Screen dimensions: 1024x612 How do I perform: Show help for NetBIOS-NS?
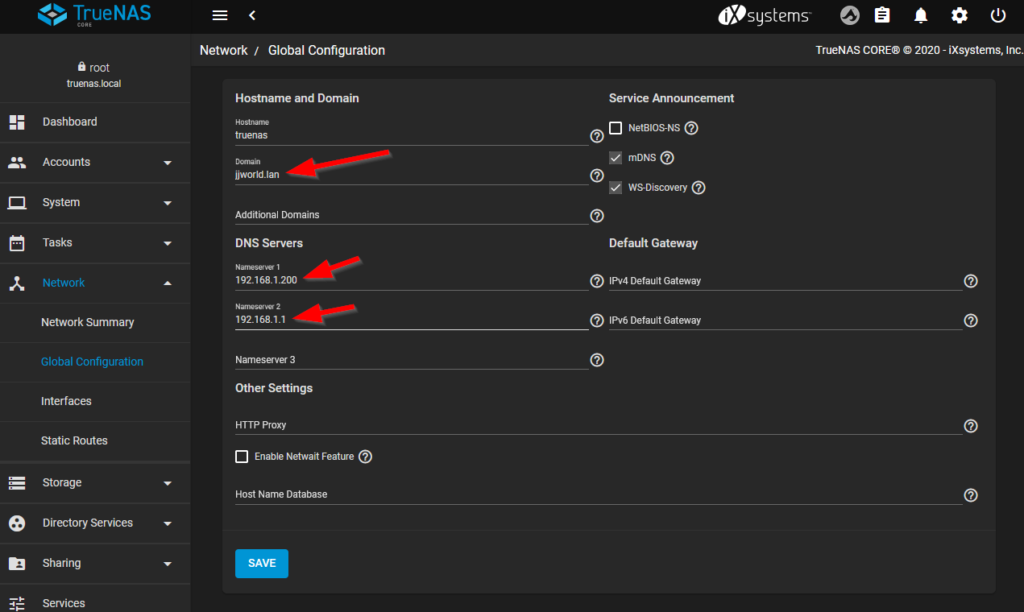pyautogui.click(x=692, y=128)
